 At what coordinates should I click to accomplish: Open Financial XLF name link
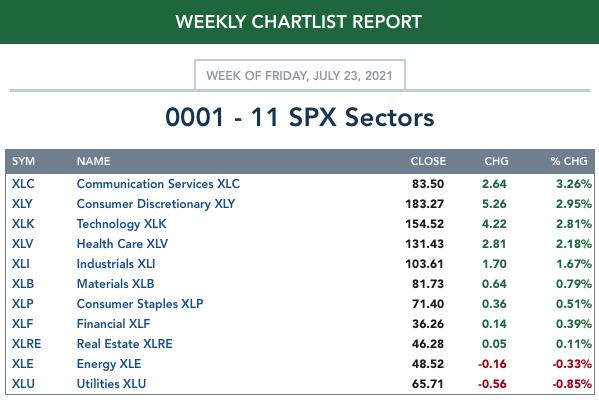[113, 324]
